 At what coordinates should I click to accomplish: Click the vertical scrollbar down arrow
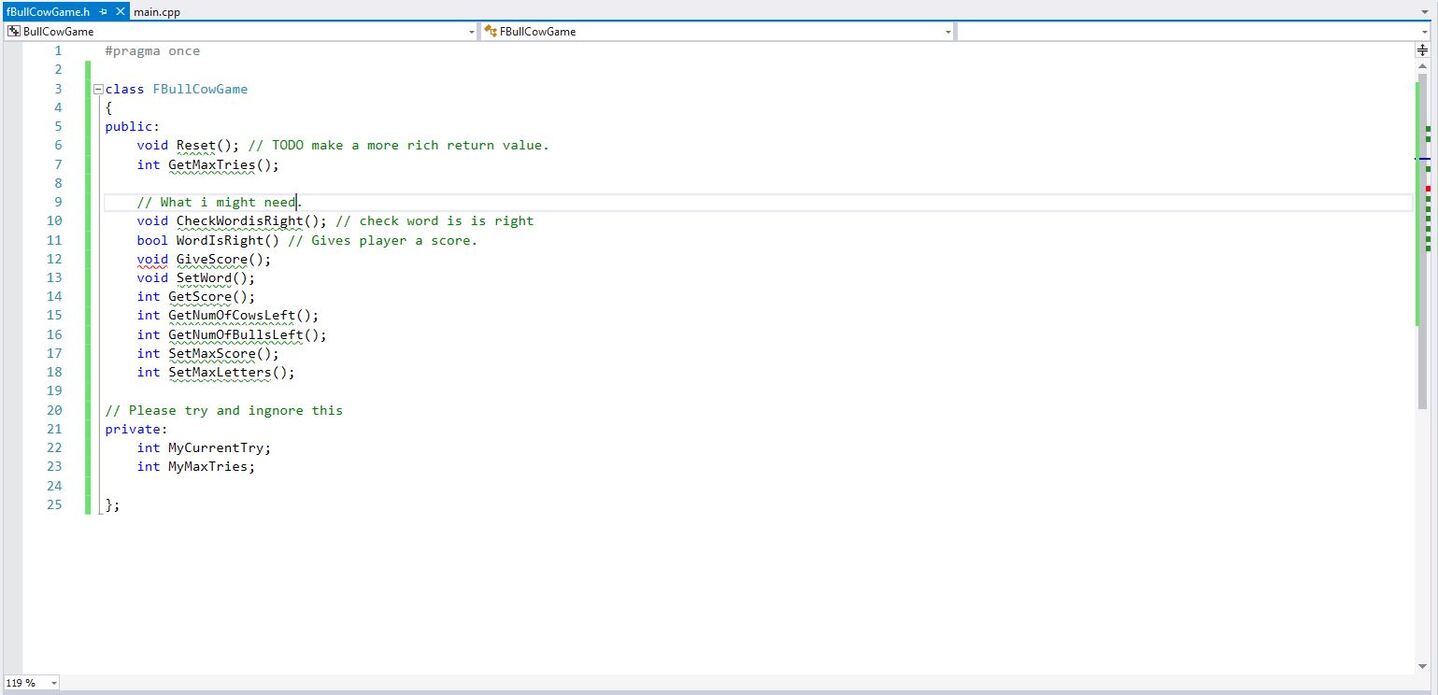1423,666
